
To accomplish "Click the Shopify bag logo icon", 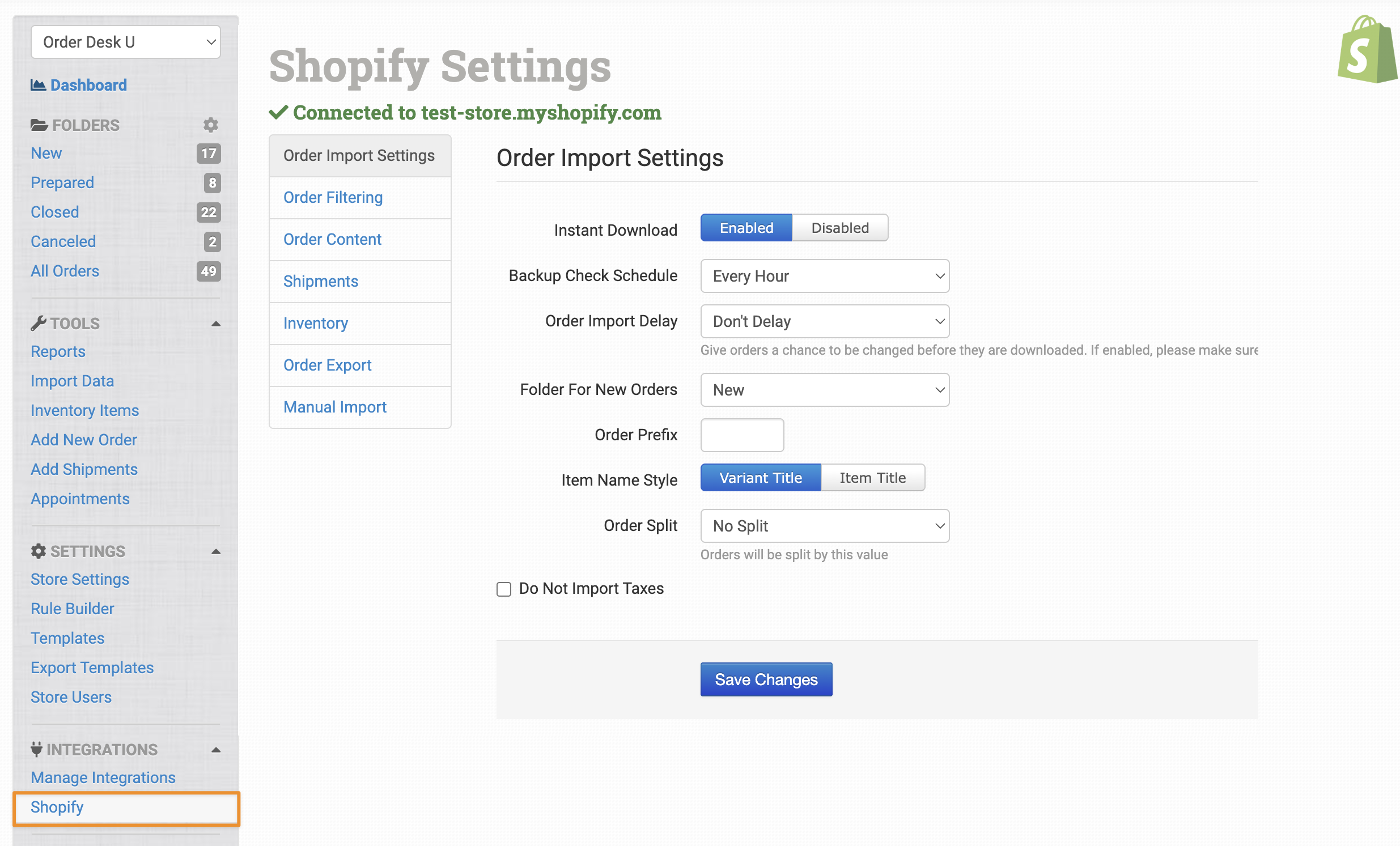I will 1367,50.
